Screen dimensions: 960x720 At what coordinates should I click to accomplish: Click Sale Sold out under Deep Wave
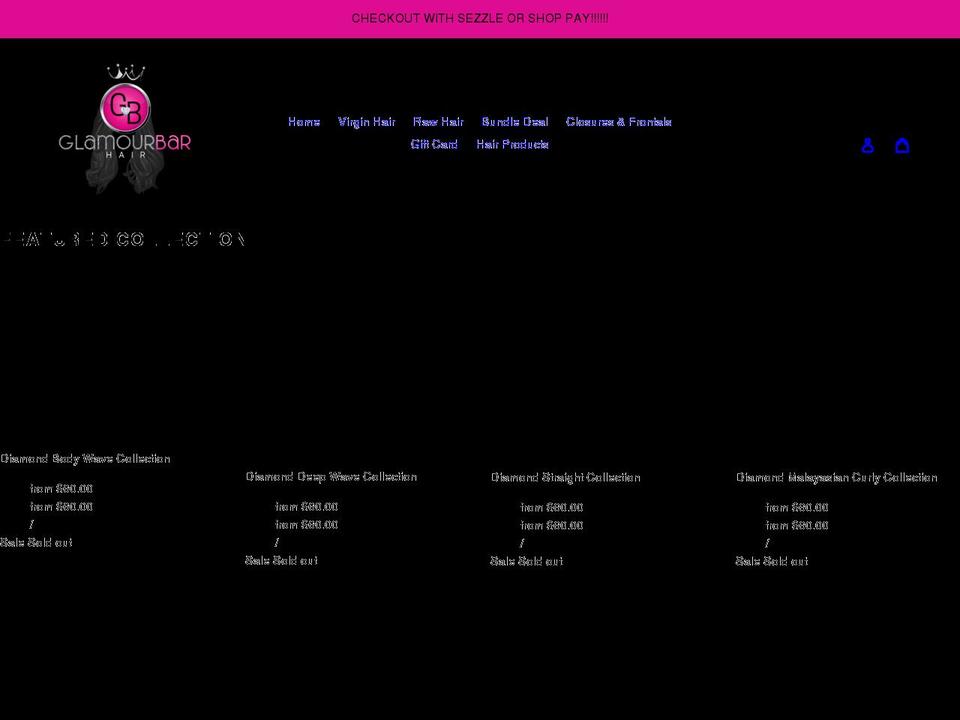click(282, 560)
